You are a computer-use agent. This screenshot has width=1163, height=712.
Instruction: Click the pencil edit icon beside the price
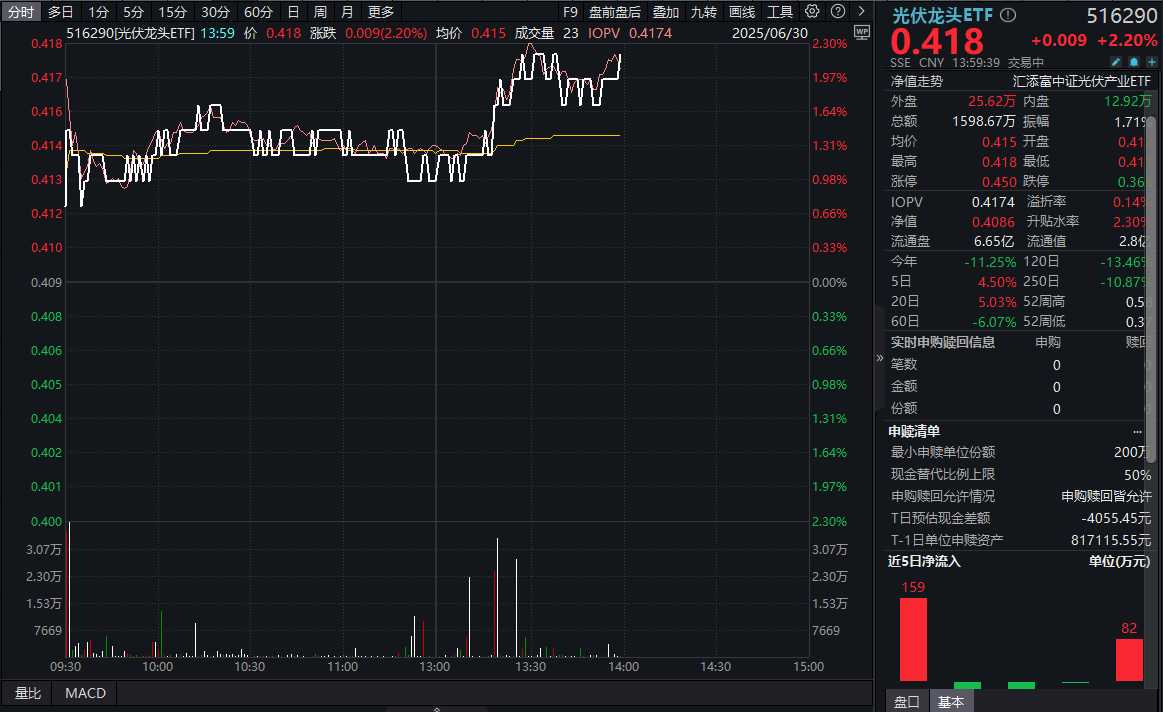(1116, 61)
